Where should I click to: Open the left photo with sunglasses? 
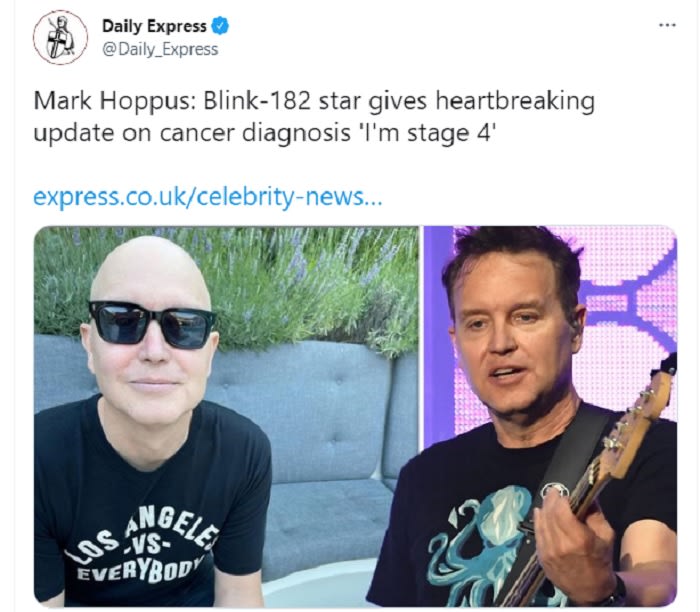coord(226,416)
